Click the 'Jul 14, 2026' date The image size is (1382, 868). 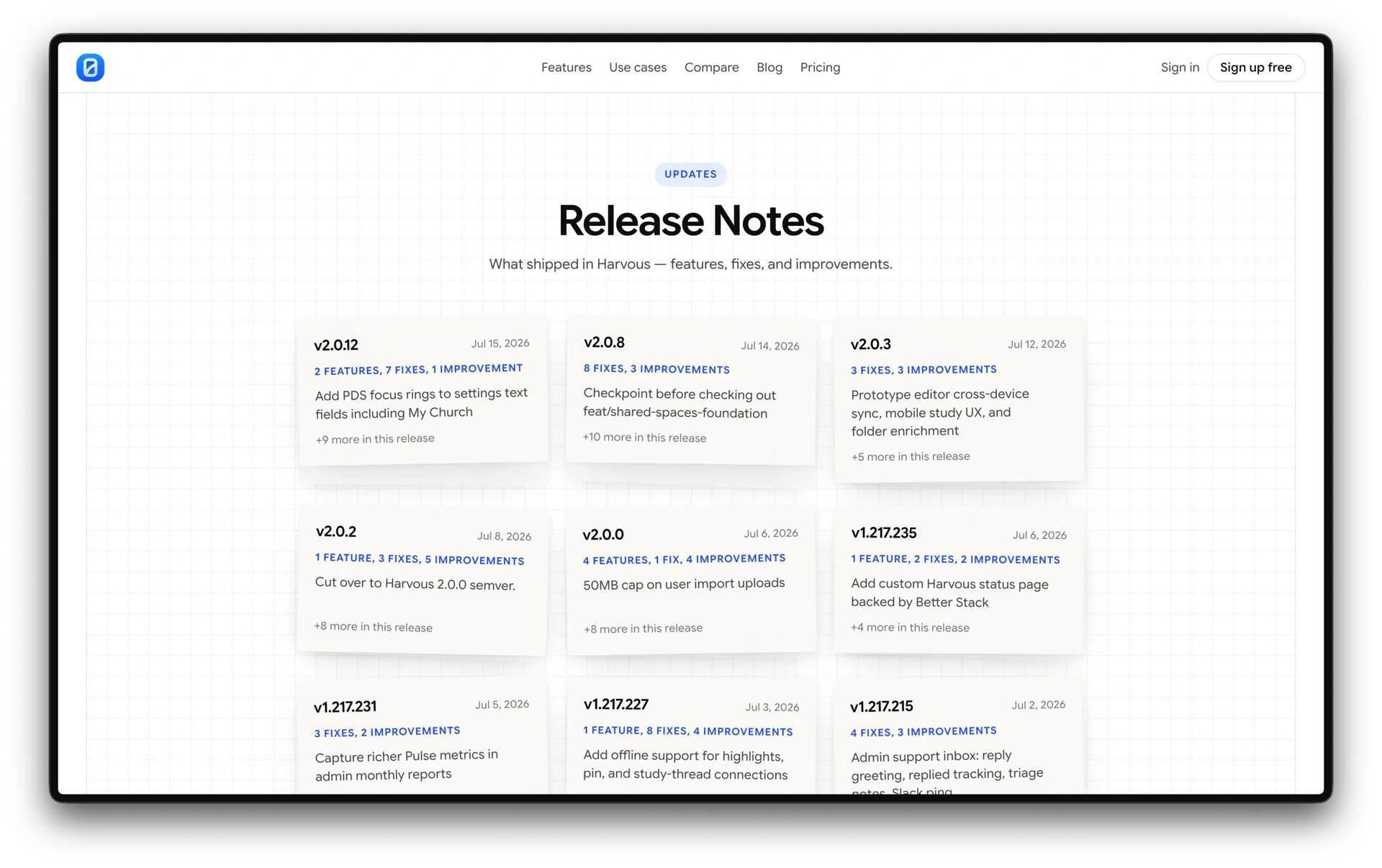[x=770, y=346]
